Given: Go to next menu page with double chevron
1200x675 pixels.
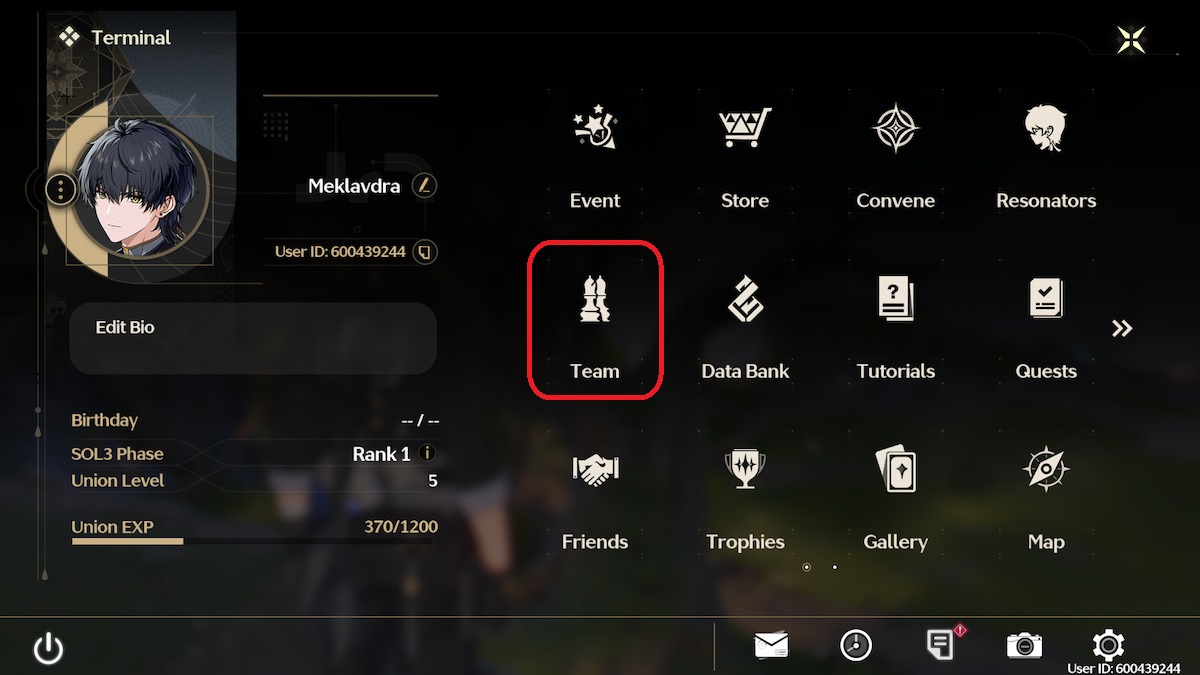Looking at the screenshot, I should coord(1122,328).
